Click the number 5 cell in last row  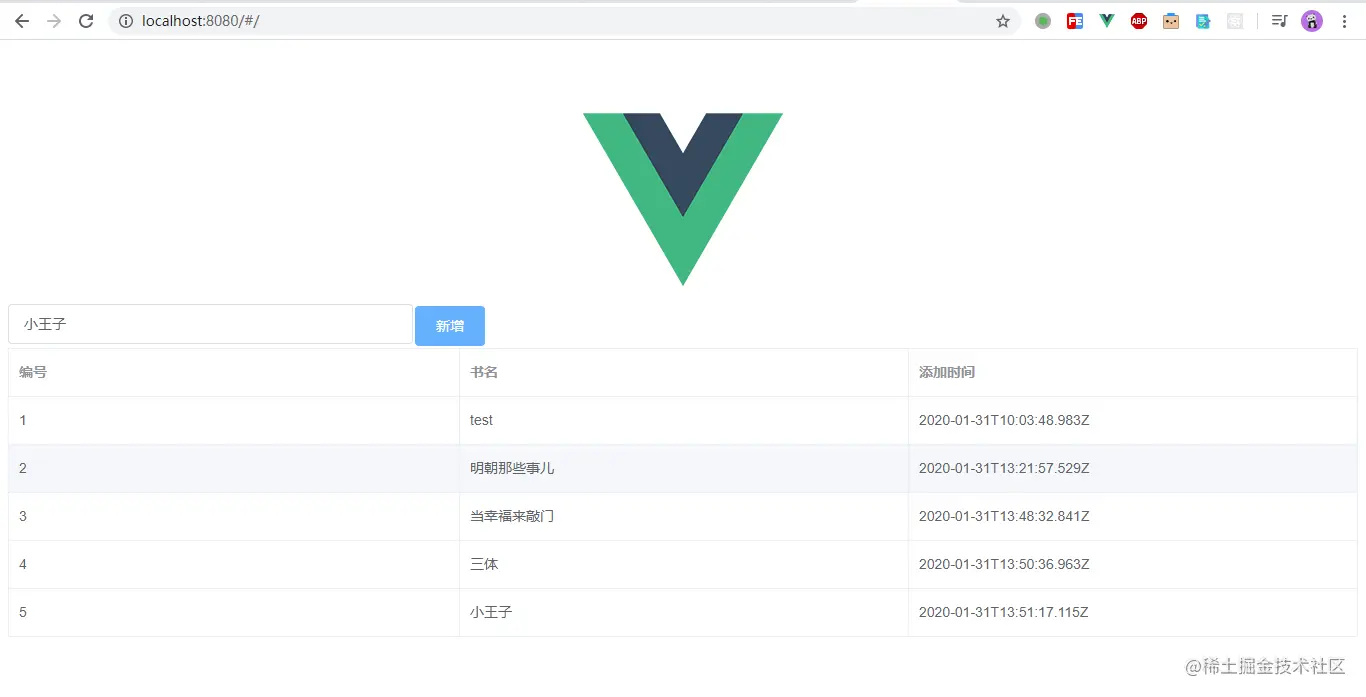234,612
